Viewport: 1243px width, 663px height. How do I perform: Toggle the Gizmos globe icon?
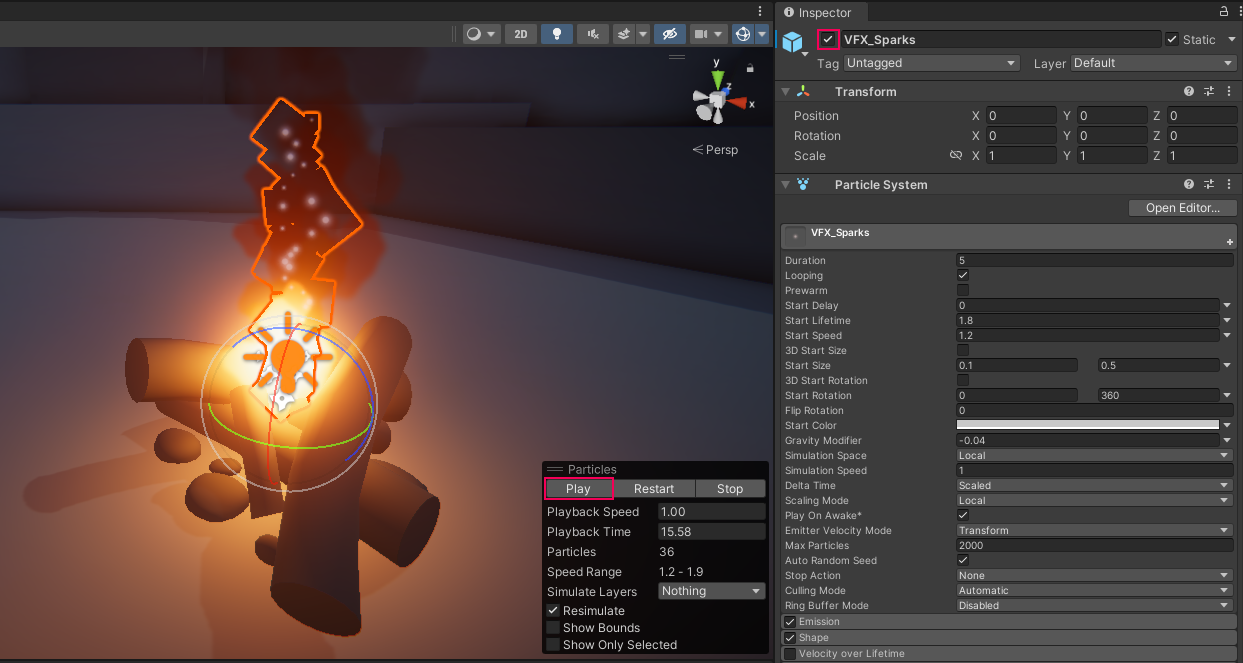click(x=743, y=34)
